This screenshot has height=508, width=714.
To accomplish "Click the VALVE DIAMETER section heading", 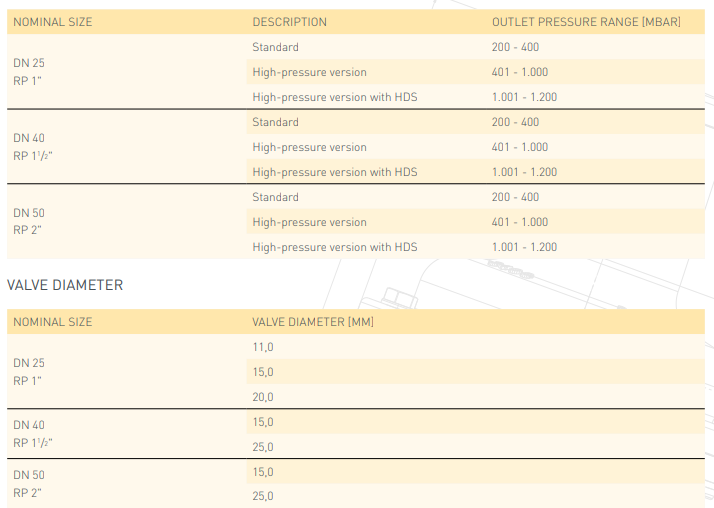I will coord(65,285).
